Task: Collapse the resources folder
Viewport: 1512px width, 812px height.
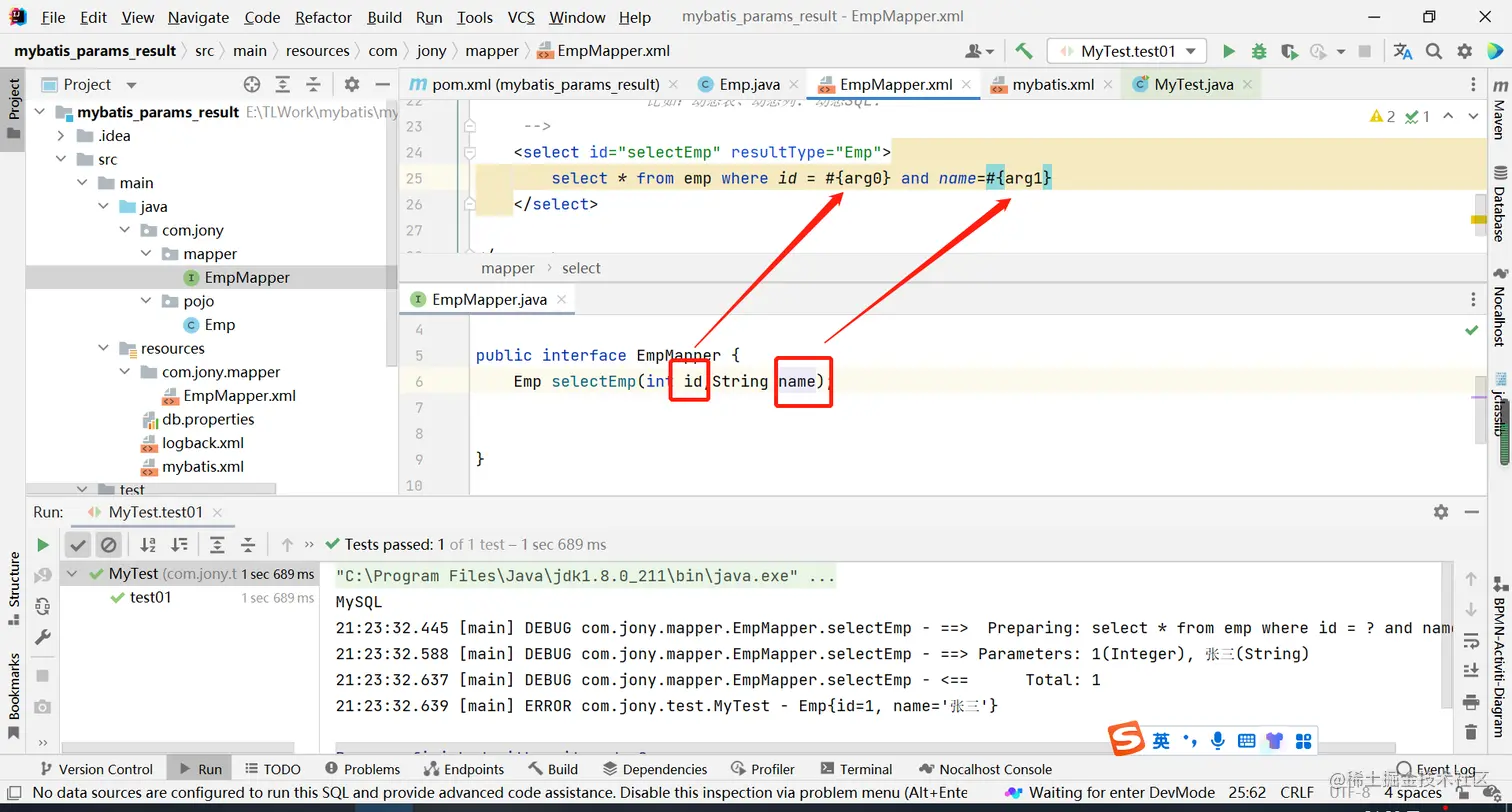Action: pos(104,349)
